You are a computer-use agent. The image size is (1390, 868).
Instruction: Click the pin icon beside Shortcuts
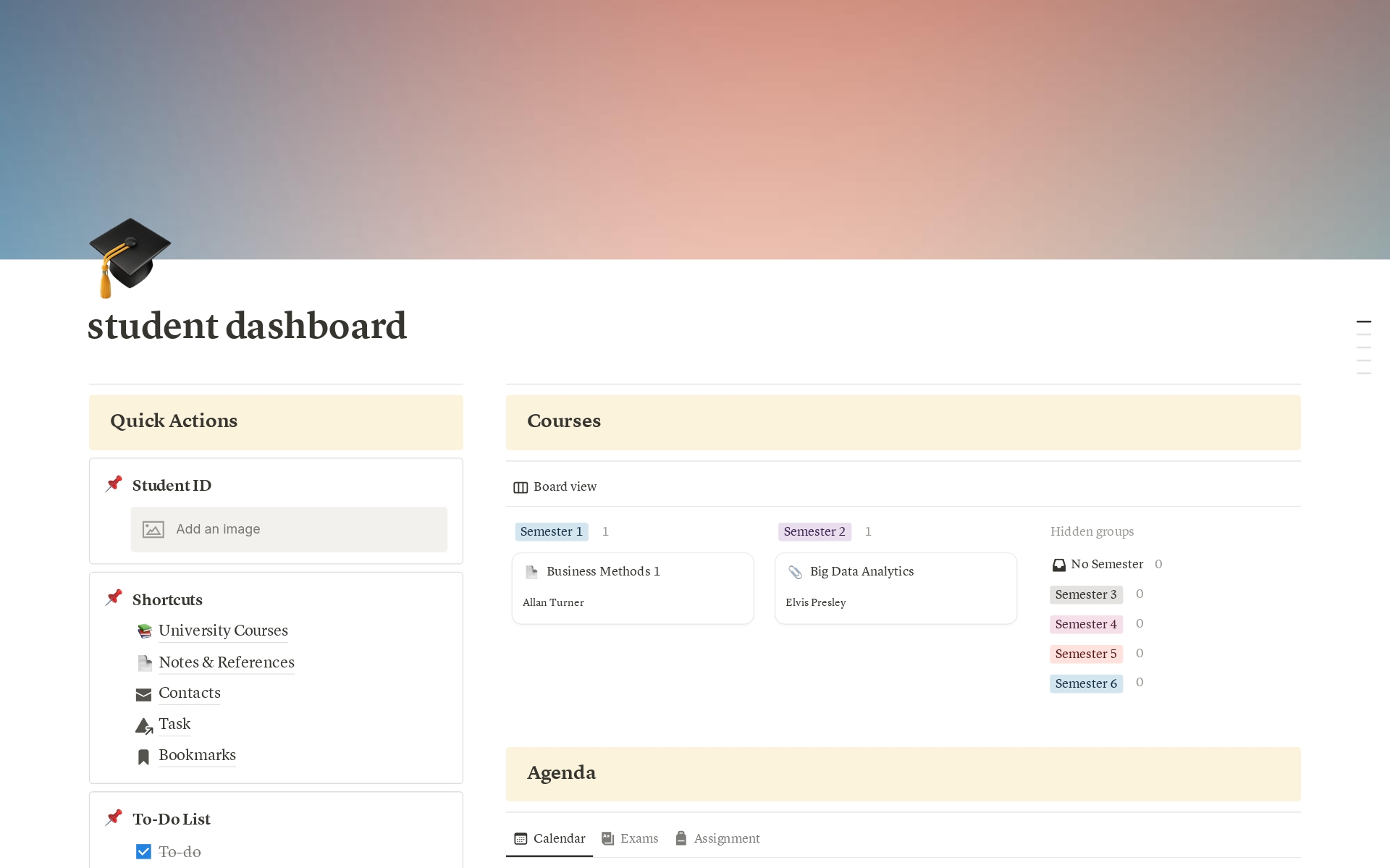[114, 598]
